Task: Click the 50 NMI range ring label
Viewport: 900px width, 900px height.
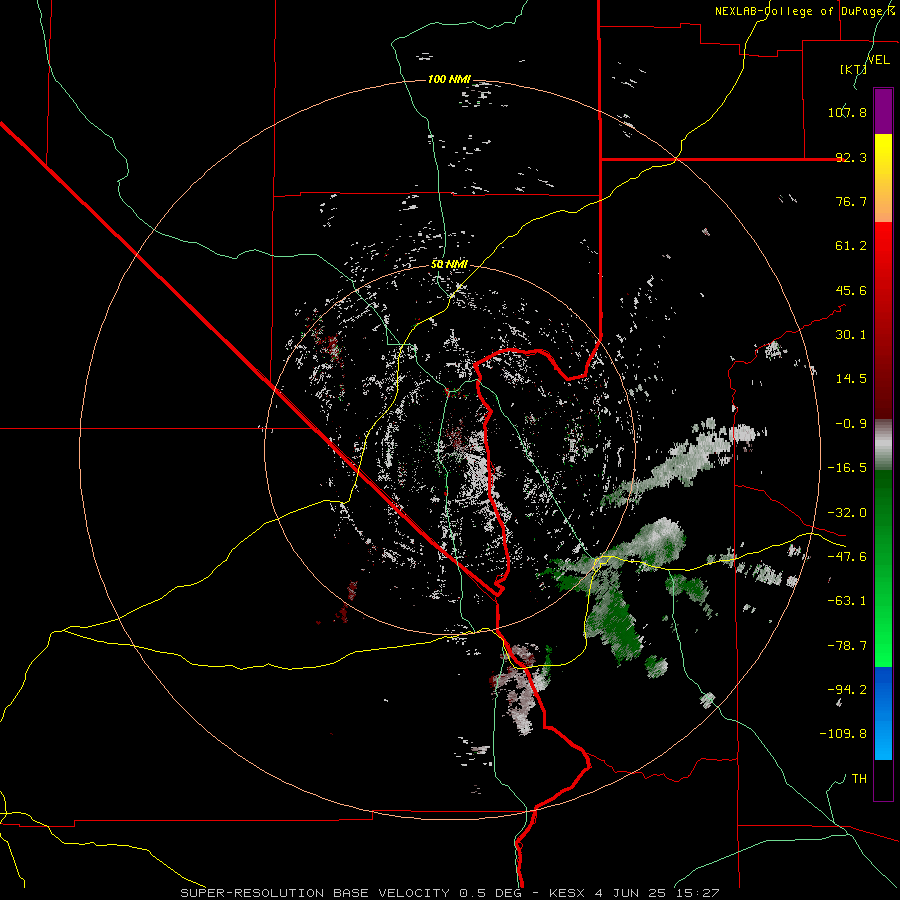Action: click(x=449, y=265)
